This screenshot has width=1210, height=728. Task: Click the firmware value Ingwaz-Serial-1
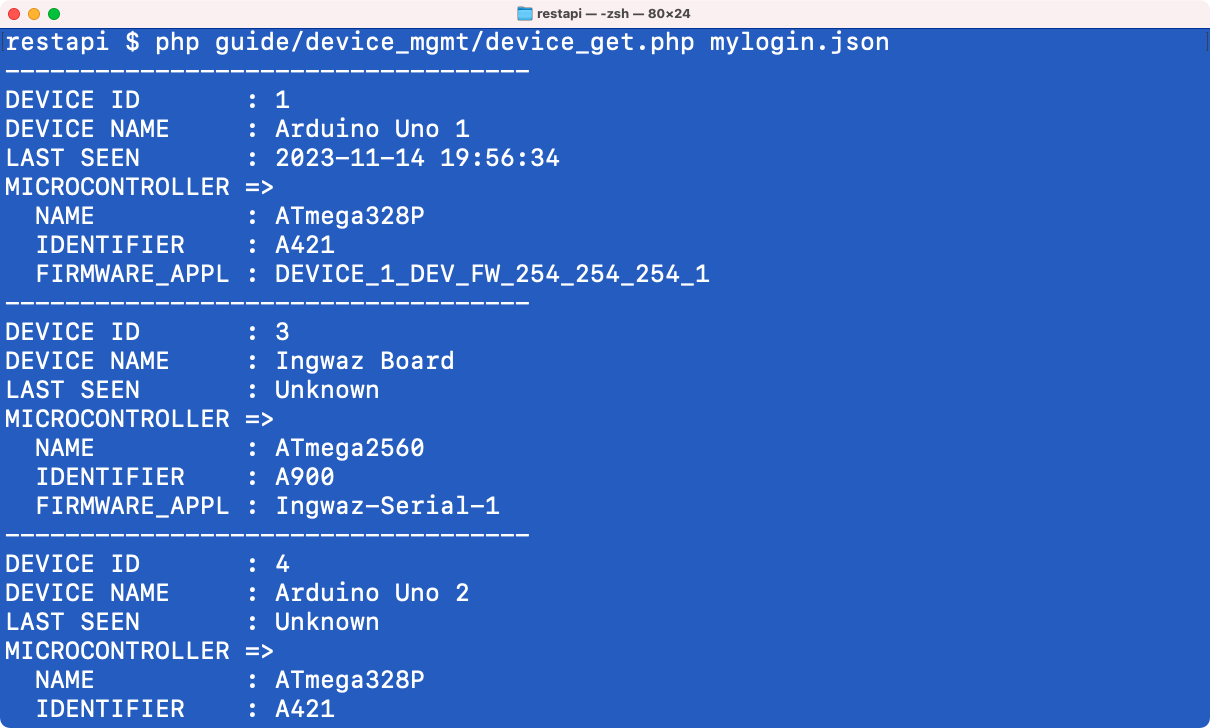tap(387, 506)
